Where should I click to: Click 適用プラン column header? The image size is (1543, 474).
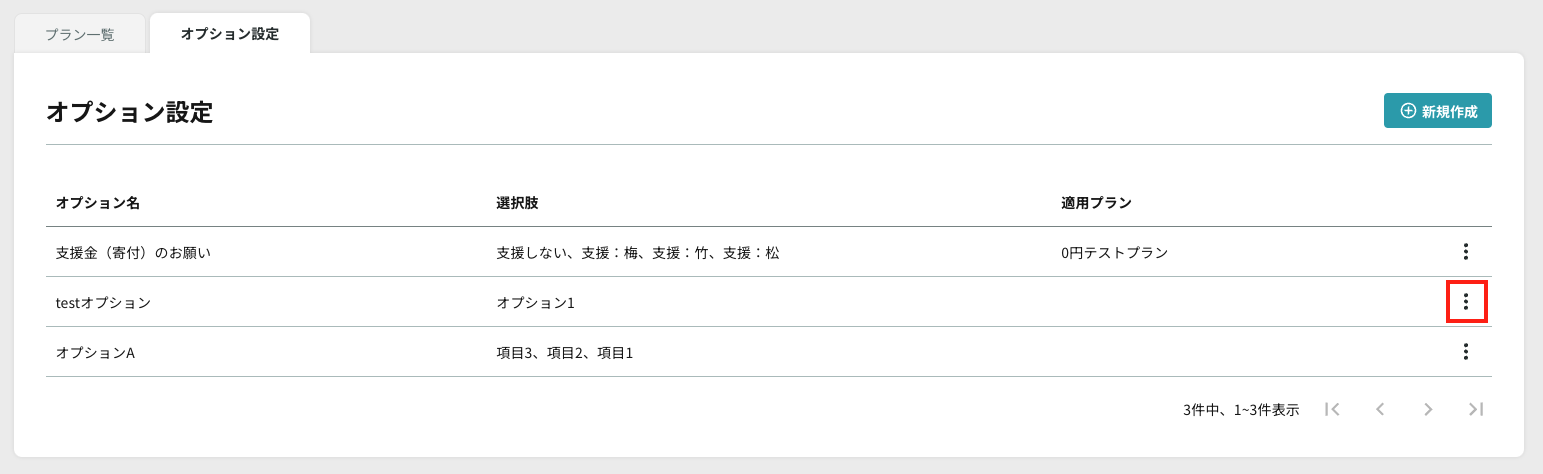click(1097, 203)
